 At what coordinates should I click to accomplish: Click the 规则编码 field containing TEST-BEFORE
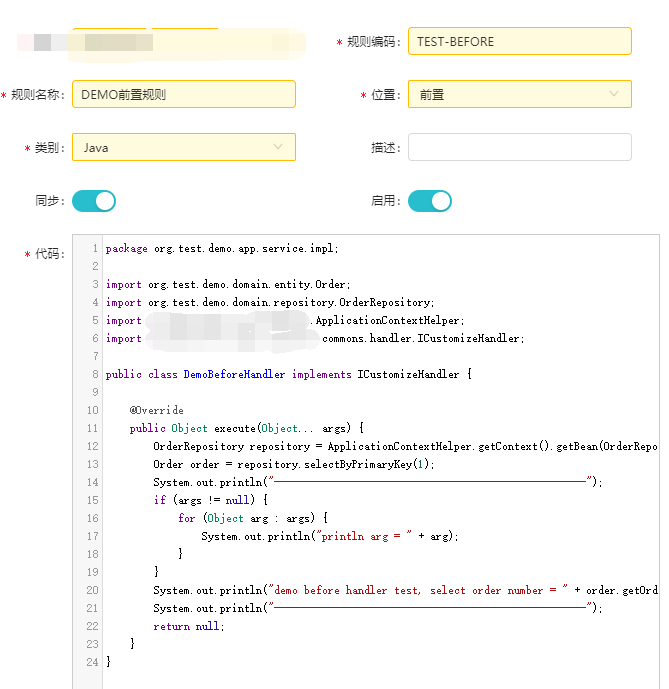pos(520,41)
